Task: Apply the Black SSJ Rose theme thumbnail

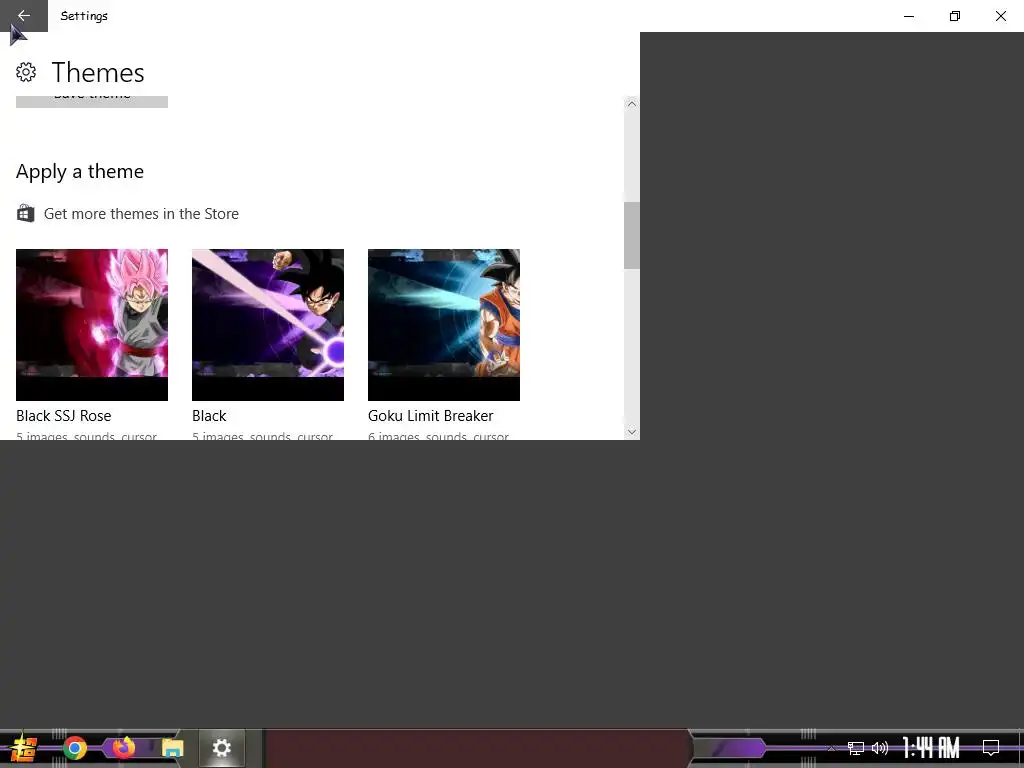Action: (92, 325)
